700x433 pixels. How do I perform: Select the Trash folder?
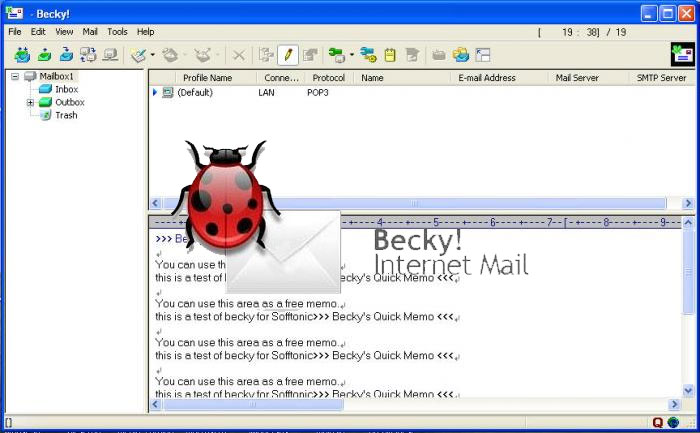click(66, 115)
